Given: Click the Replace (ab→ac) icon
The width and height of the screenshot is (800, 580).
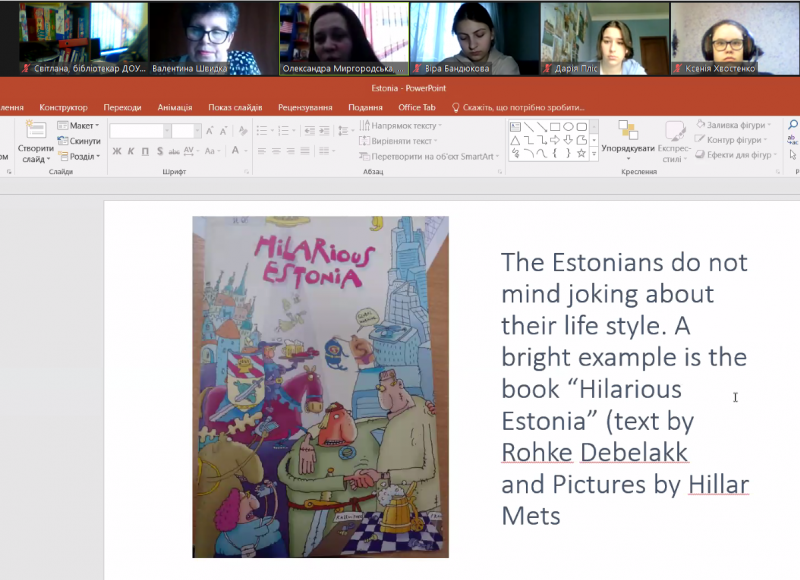Looking at the screenshot, I should (793, 140).
